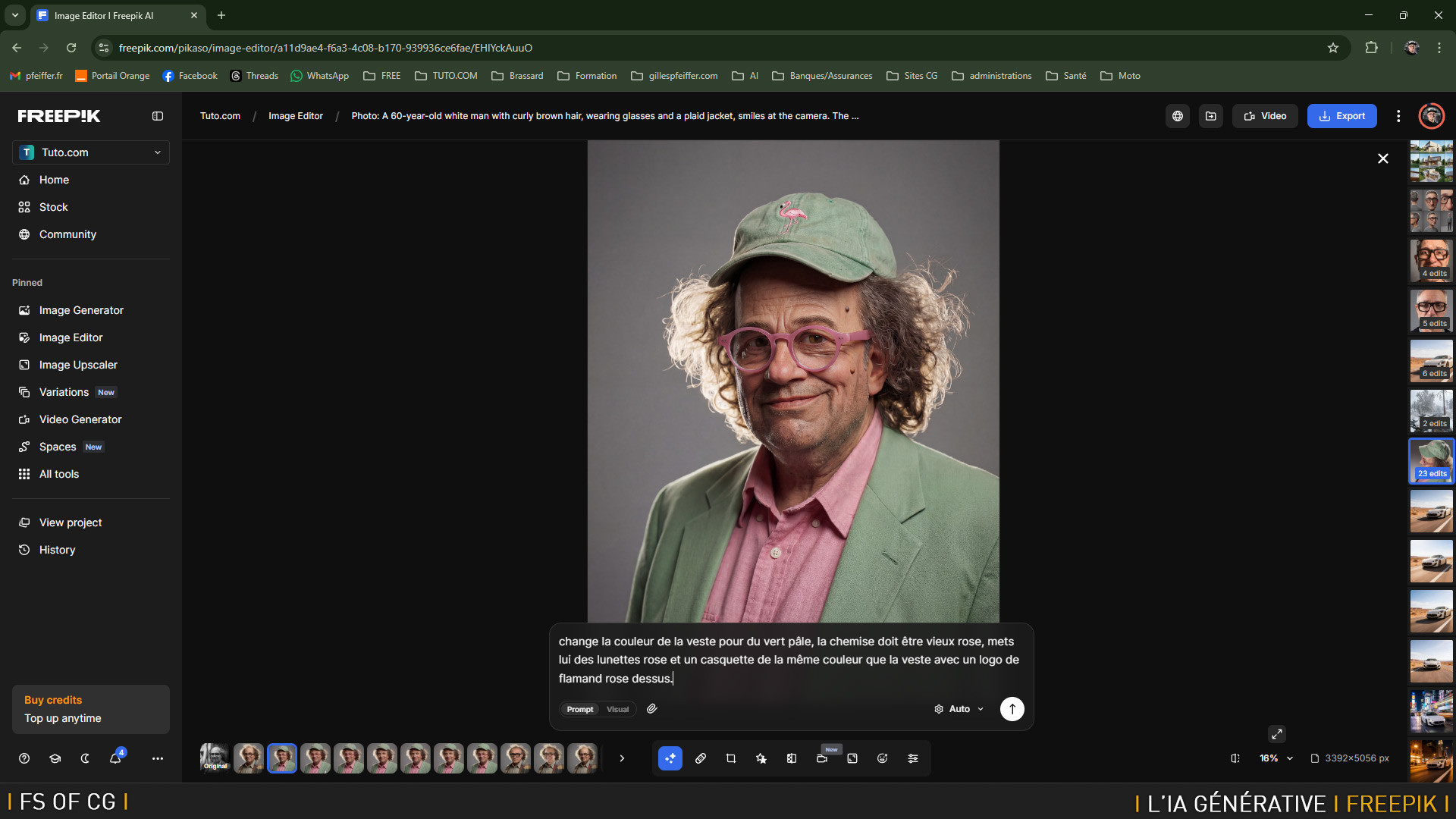
Task: Submit the prompt with the arrow button
Action: point(1012,709)
